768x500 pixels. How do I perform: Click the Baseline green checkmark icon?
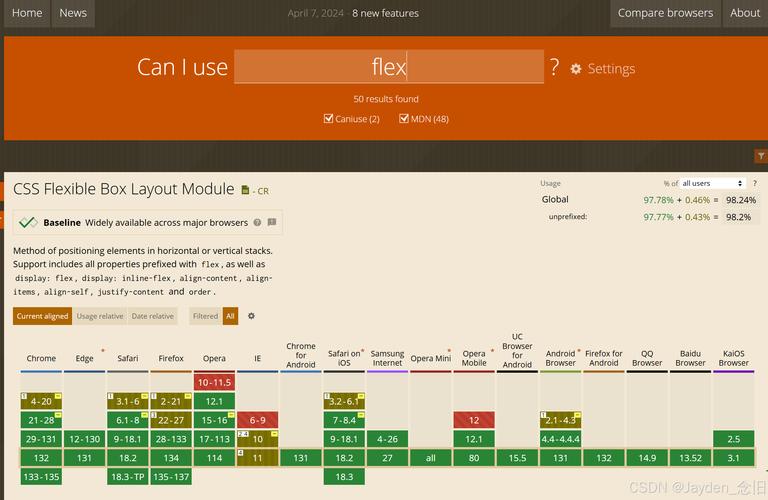click(x=28, y=222)
